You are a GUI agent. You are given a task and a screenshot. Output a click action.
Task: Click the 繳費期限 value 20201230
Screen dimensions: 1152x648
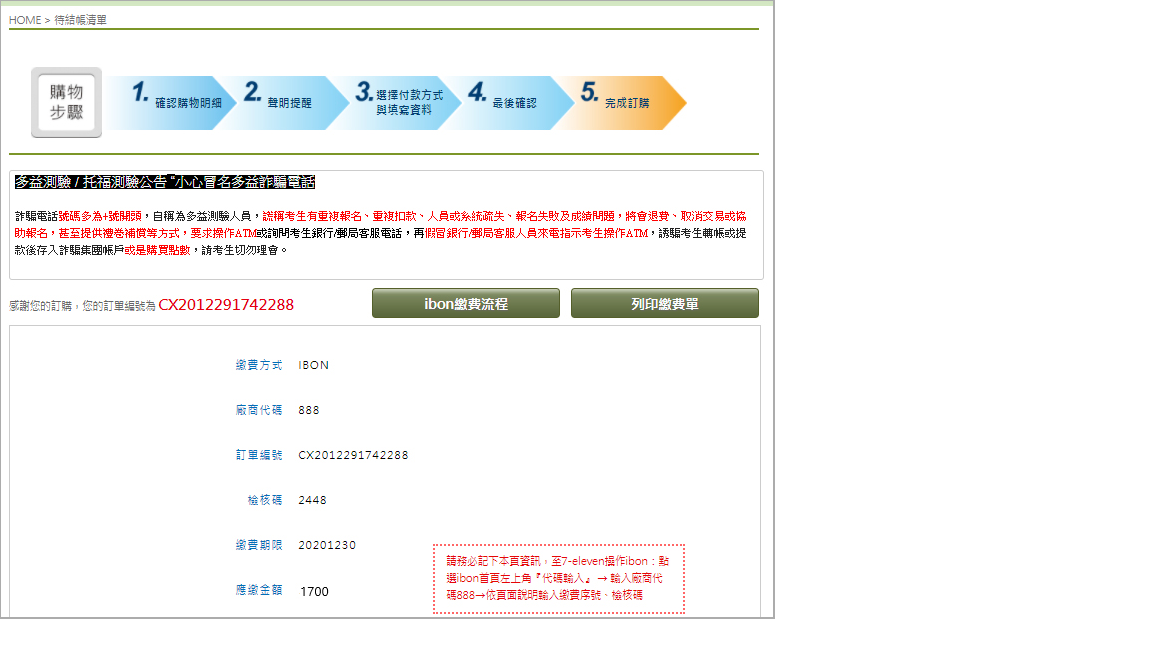pyautogui.click(x=327, y=545)
